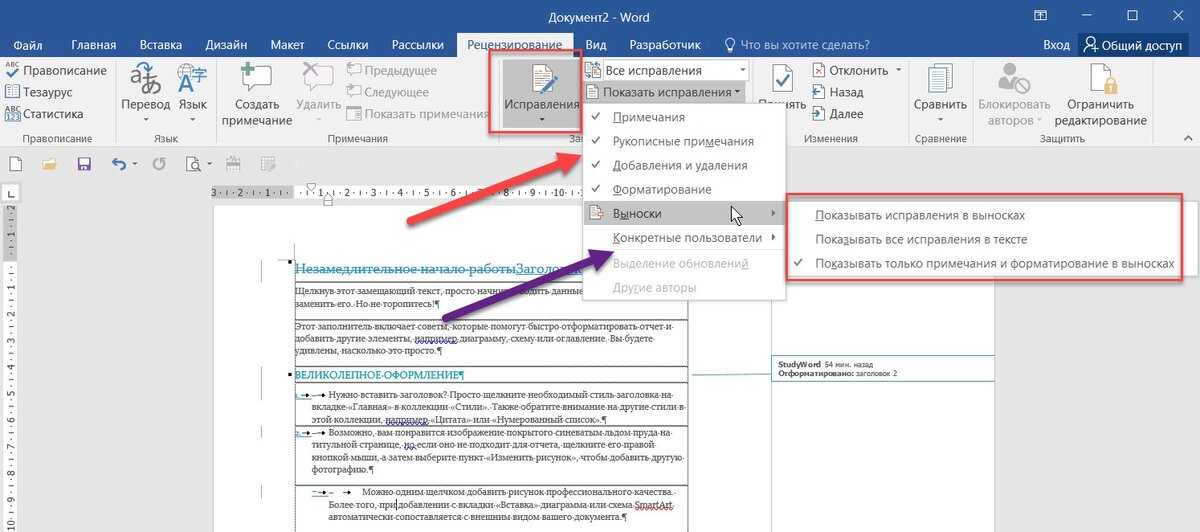This screenshot has width=1200, height=532.
Task: Switch to Рассылки tab
Action: tap(418, 45)
